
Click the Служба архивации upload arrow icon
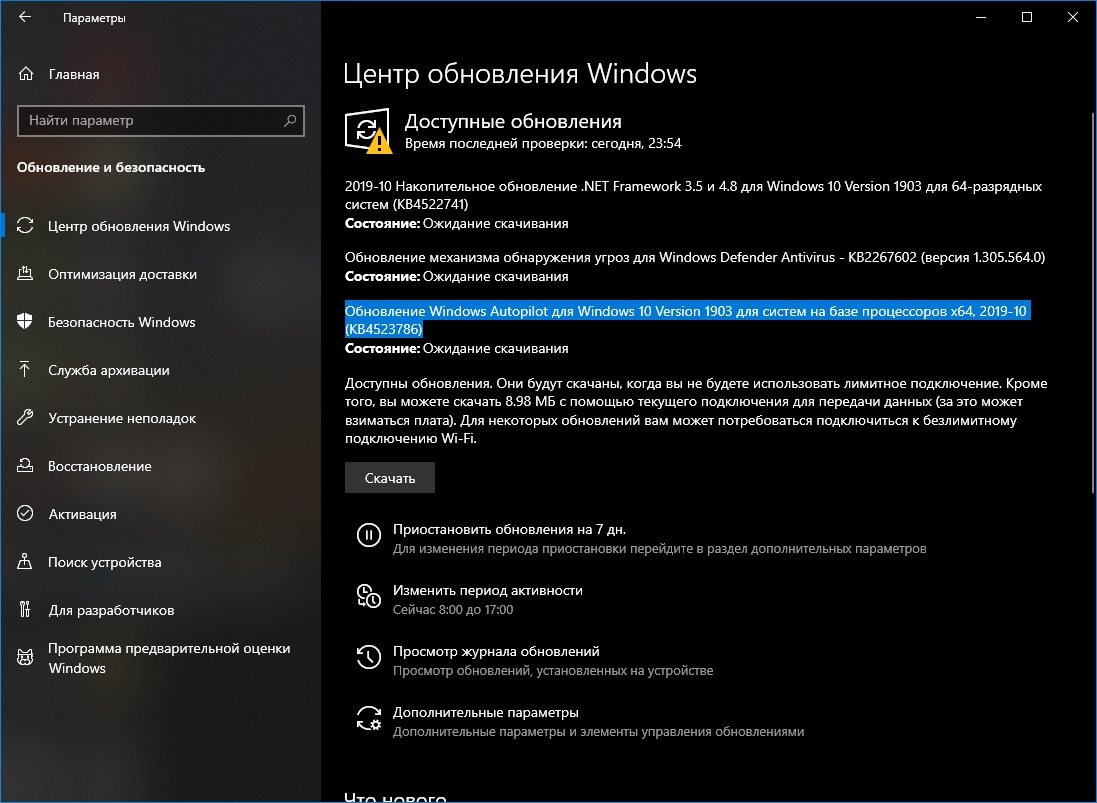pos(25,369)
